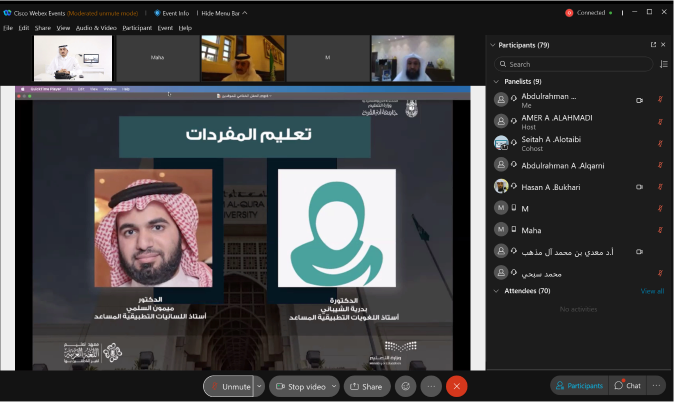
Task: Click the red leave event button
Action: (456, 387)
